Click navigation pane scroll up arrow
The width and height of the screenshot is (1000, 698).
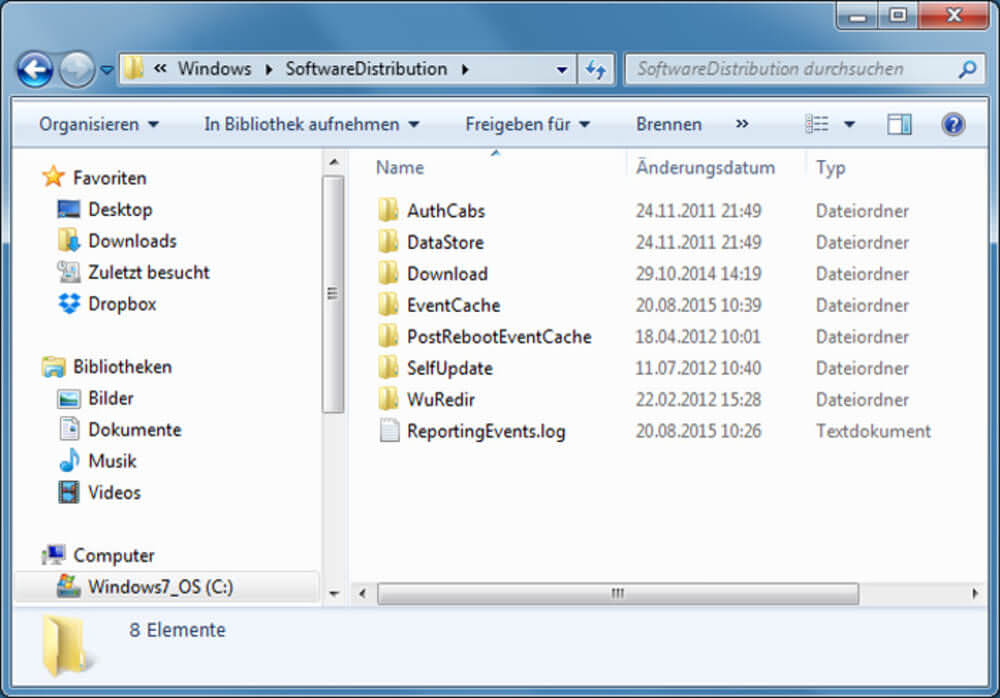coord(334,163)
